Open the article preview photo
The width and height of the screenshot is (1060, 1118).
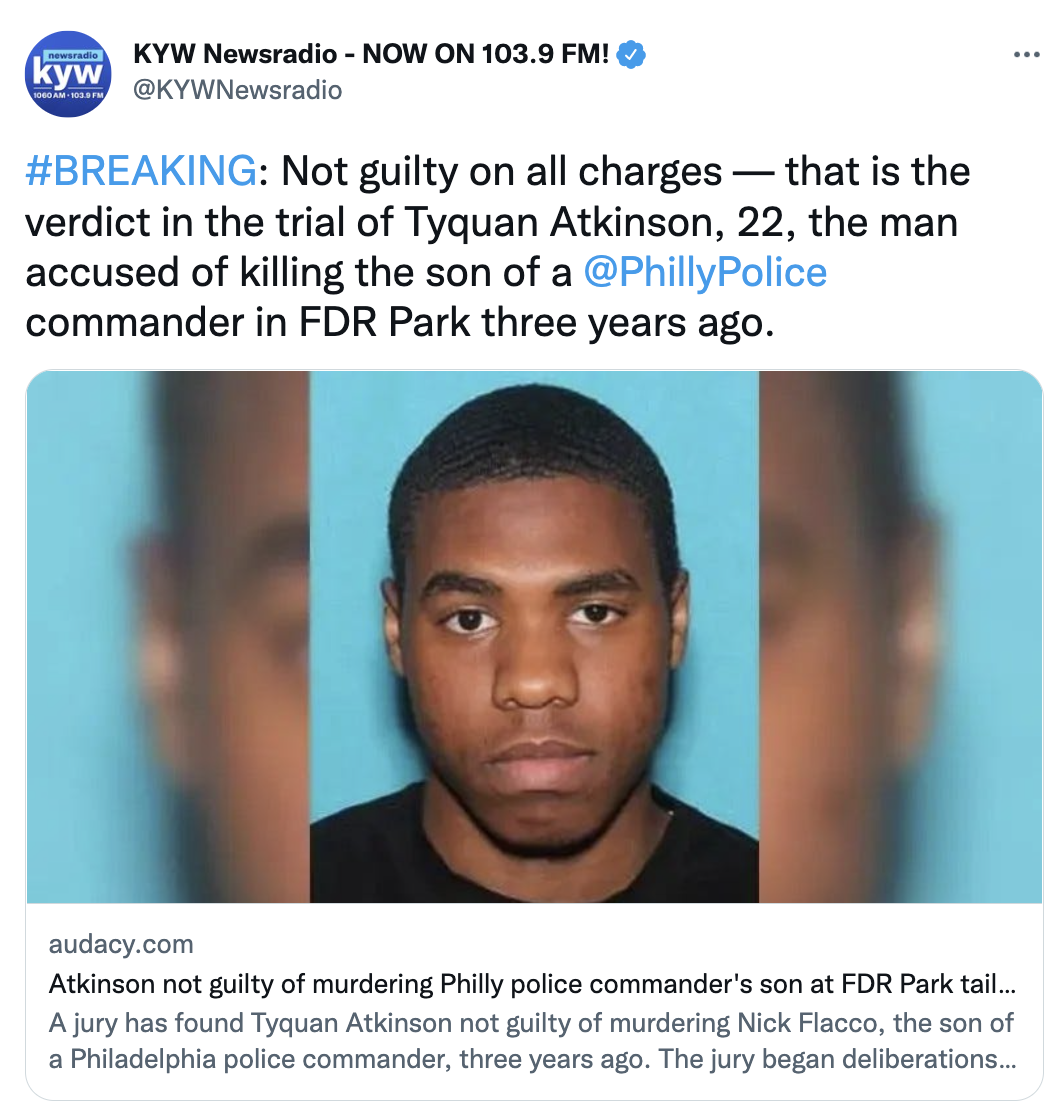tap(535, 637)
